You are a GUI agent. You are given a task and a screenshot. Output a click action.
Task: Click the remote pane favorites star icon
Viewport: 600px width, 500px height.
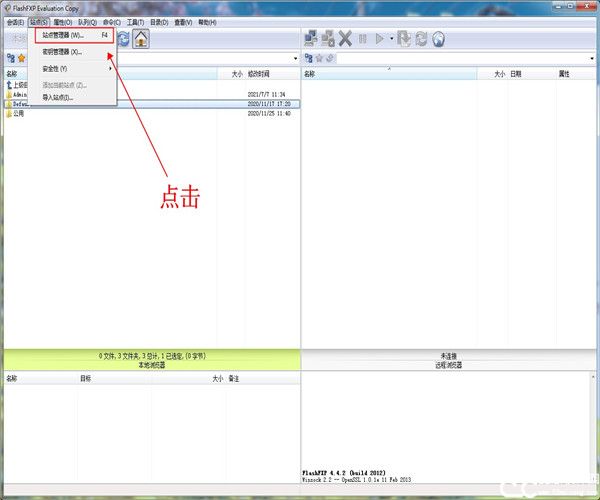click(x=319, y=58)
